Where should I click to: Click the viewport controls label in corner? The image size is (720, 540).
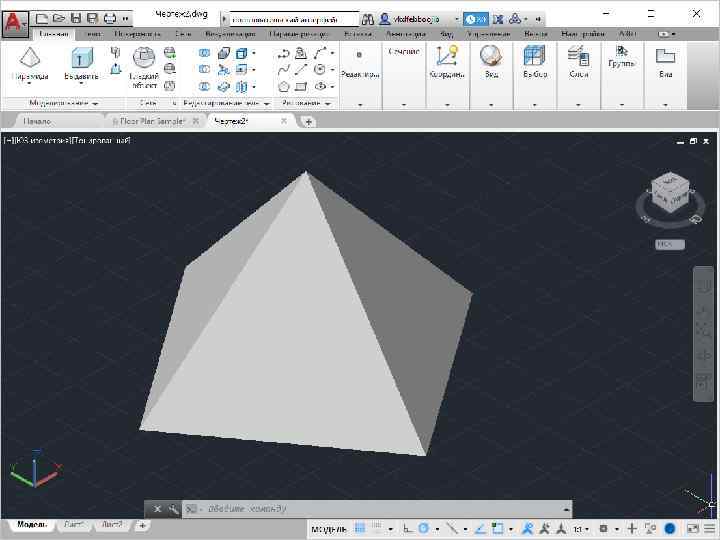67,140
